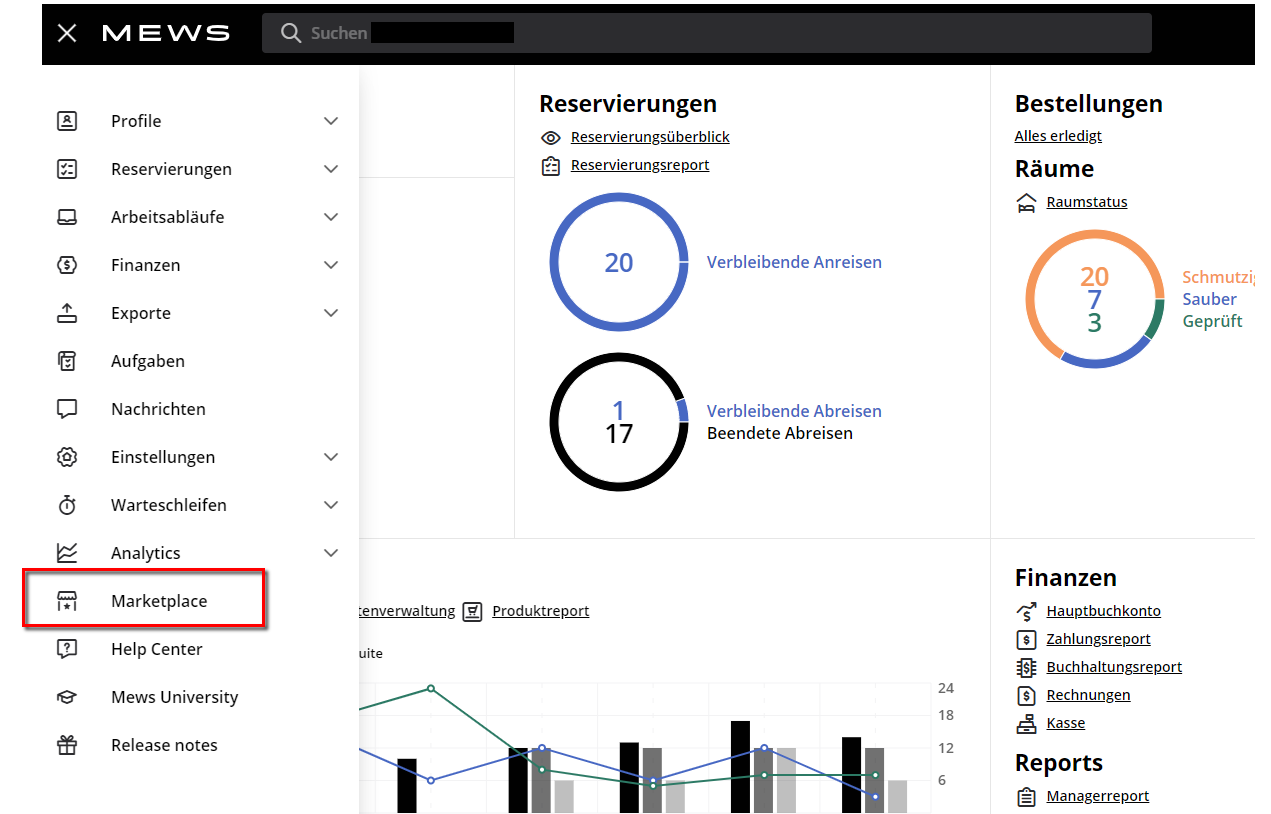Screen dimensions: 1271x814
Task: Expand the Einstellungen submenu chevron
Action: 331,457
